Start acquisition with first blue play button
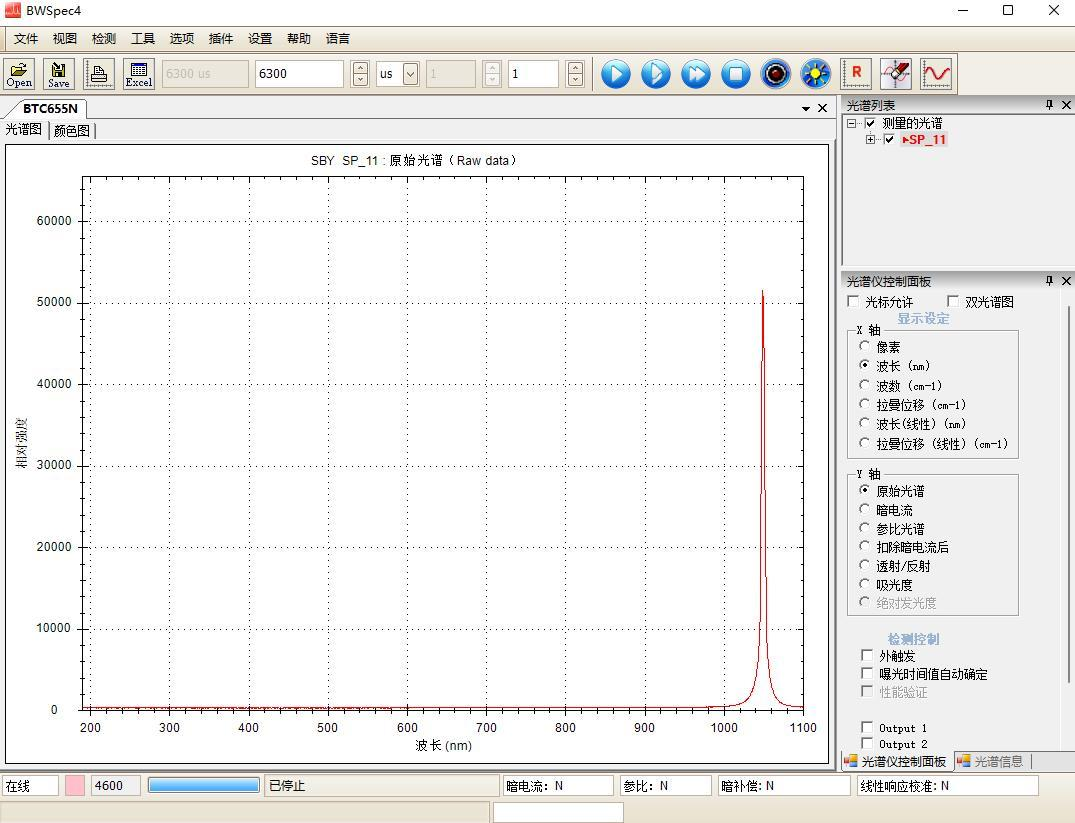1075x823 pixels. (616, 74)
